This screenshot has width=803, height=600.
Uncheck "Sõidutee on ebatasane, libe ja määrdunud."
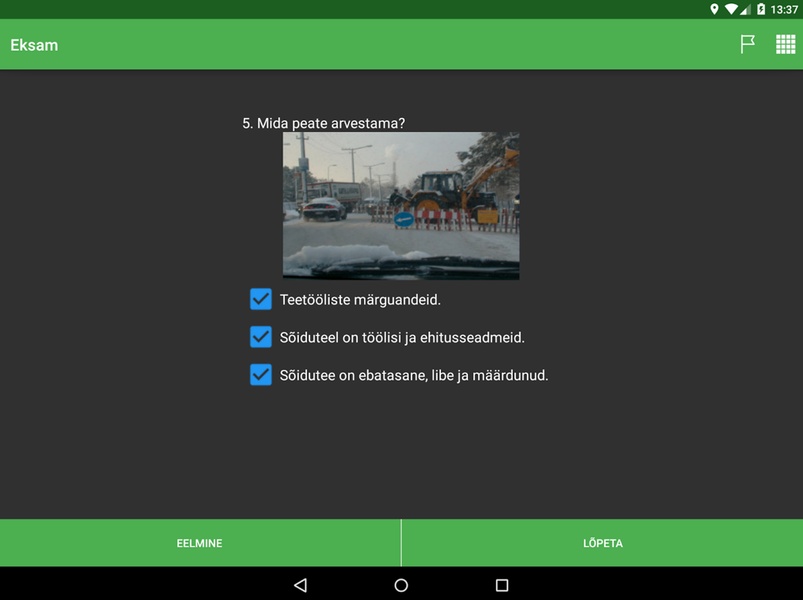261,375
